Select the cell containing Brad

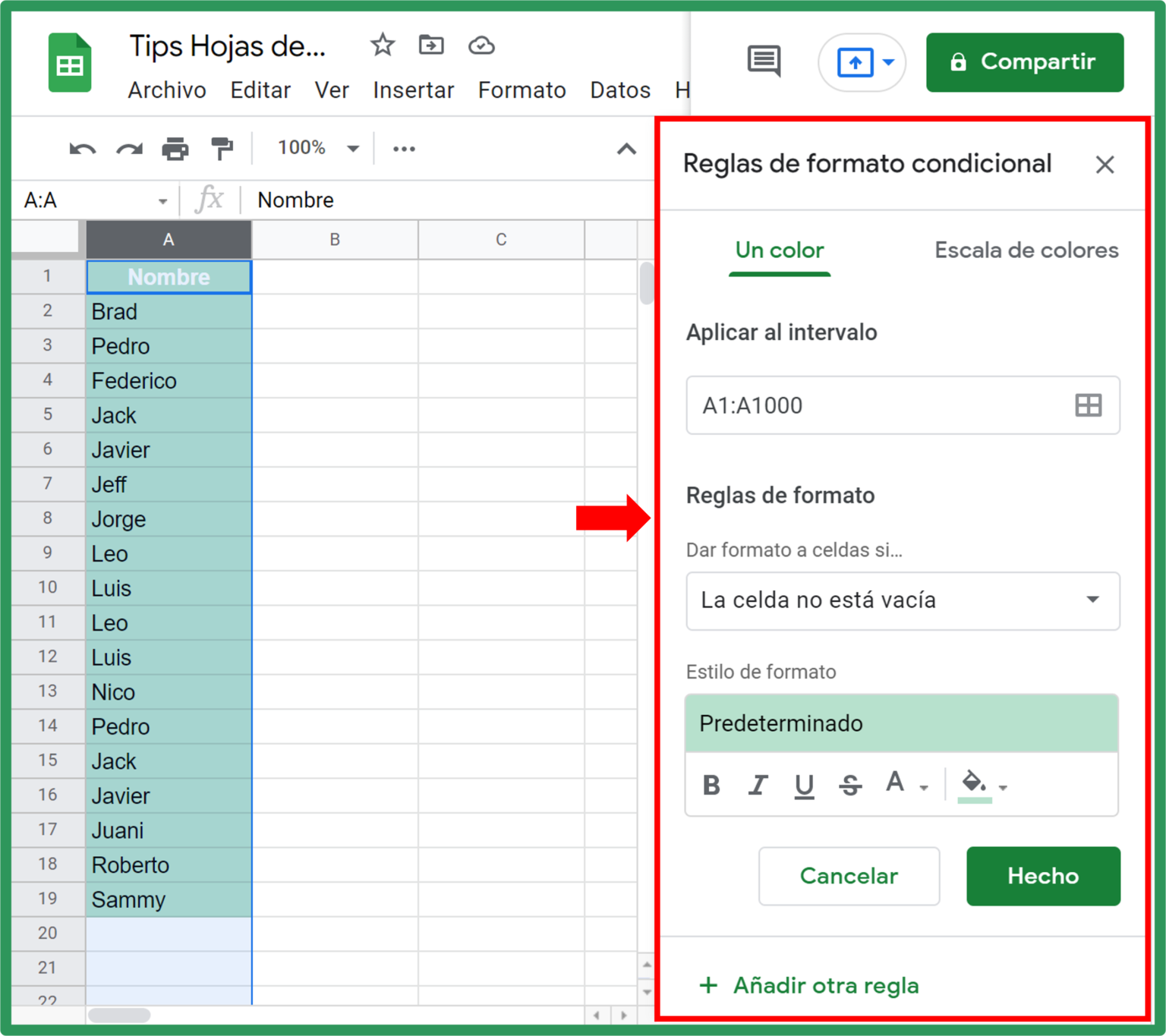[x=169, y=311]
